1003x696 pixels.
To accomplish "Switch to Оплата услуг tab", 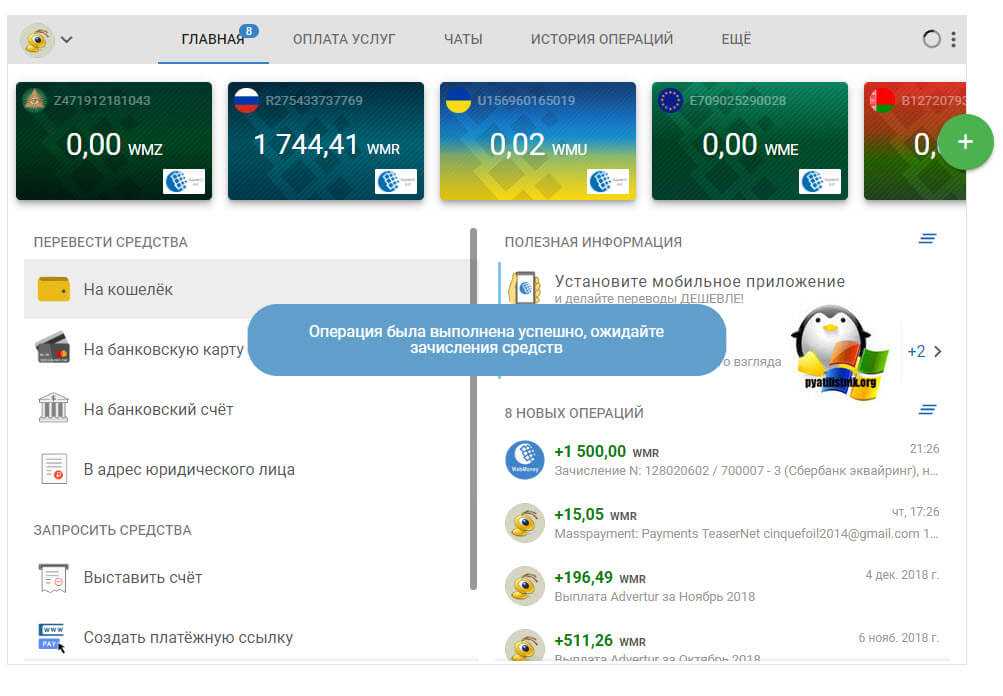I will tap(344, 40).
